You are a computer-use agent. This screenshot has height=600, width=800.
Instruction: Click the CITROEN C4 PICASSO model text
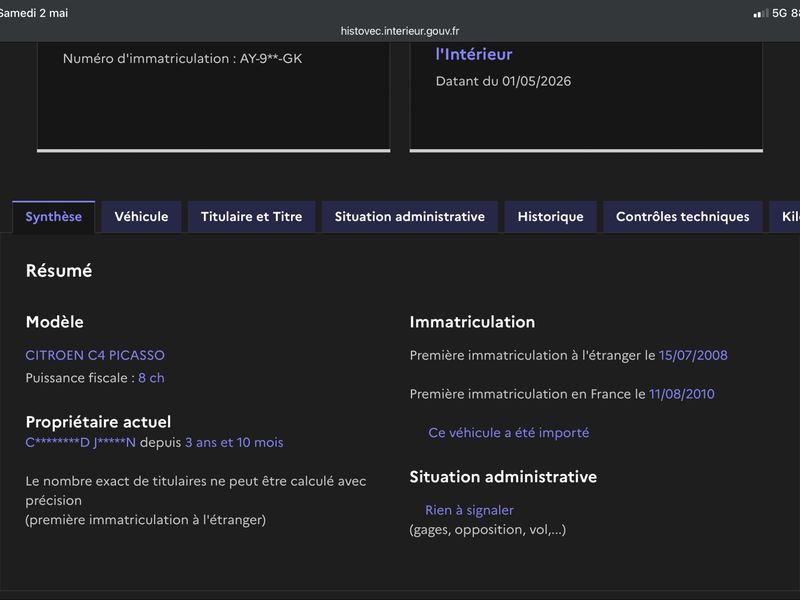[x=95, y=355]
